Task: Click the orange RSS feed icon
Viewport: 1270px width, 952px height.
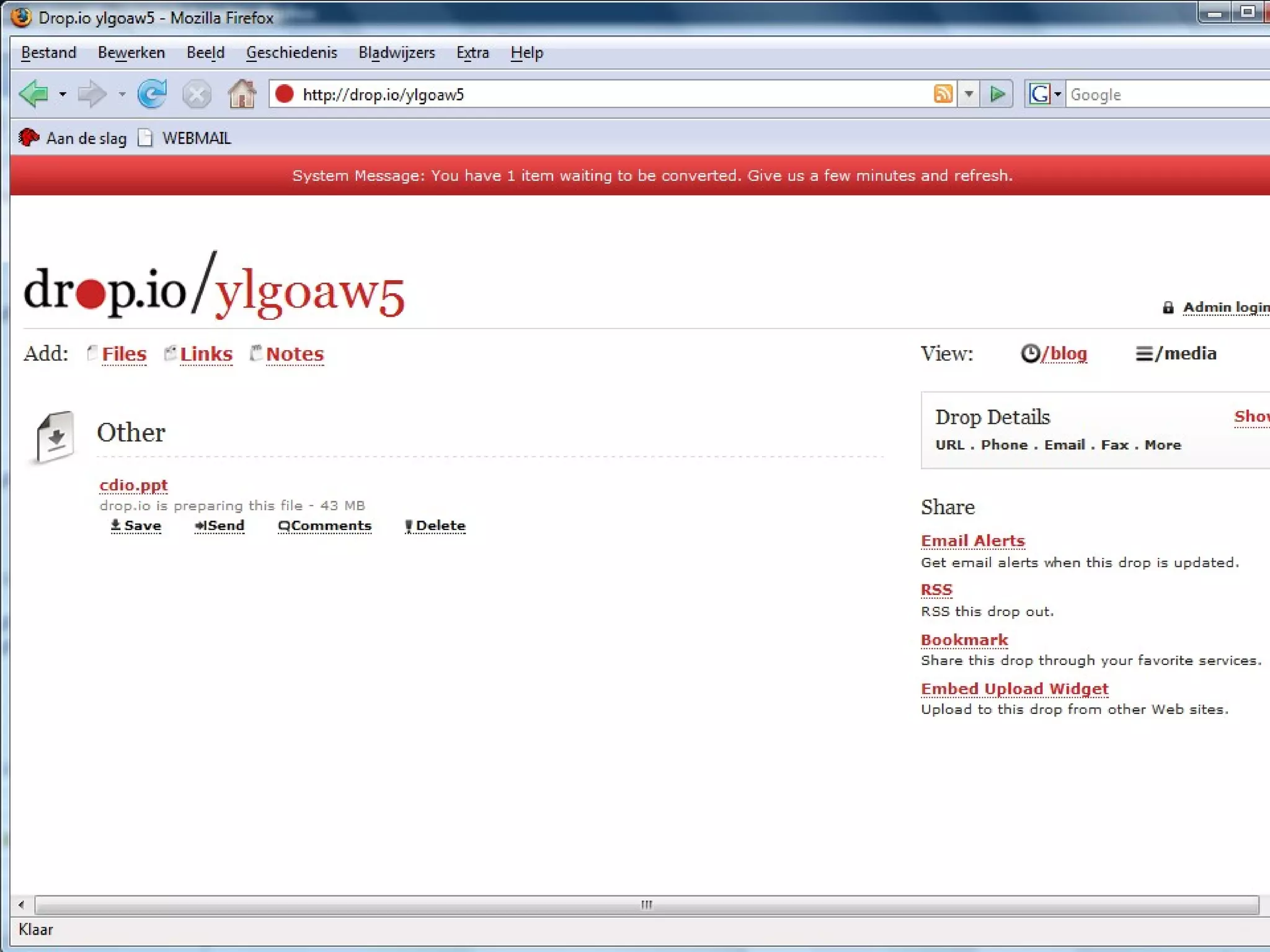Action: tap(943, 94)
